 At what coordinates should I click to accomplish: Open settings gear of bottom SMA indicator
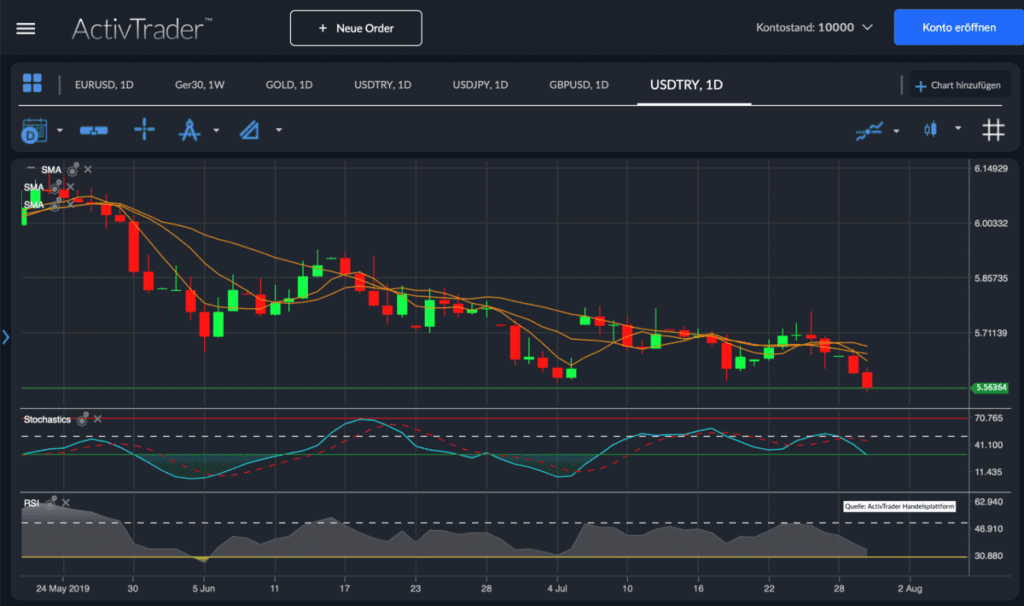(x=55, y=206)
